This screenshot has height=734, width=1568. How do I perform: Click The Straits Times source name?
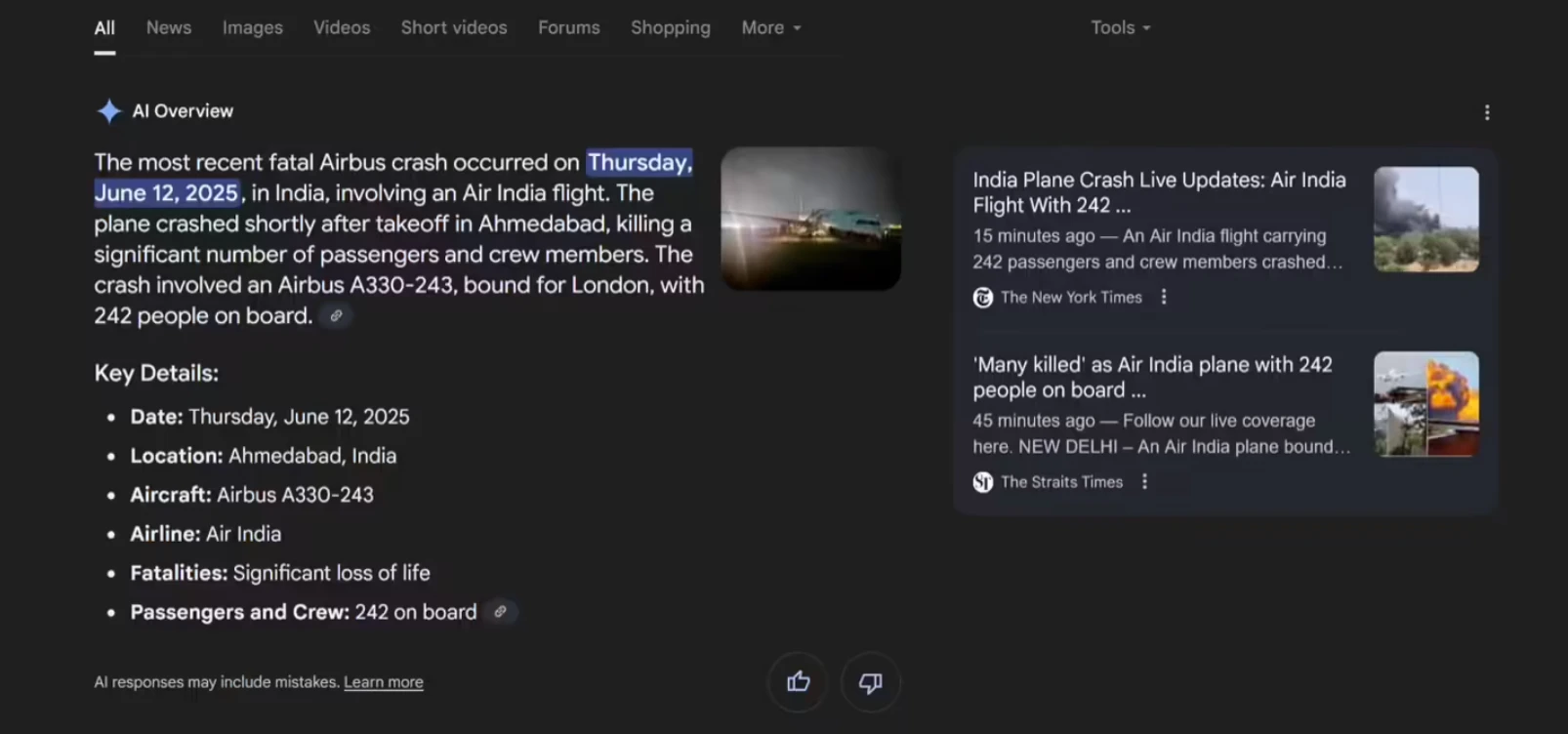click(1061, 482)
